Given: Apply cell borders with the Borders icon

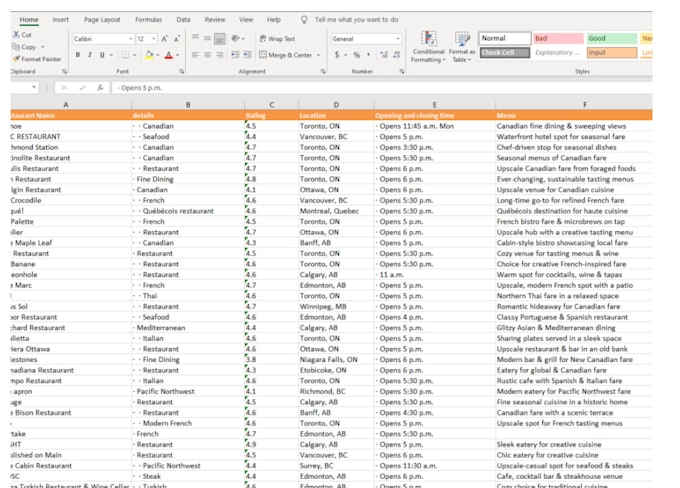Looking at the screenshot, I should pos(125,55).
